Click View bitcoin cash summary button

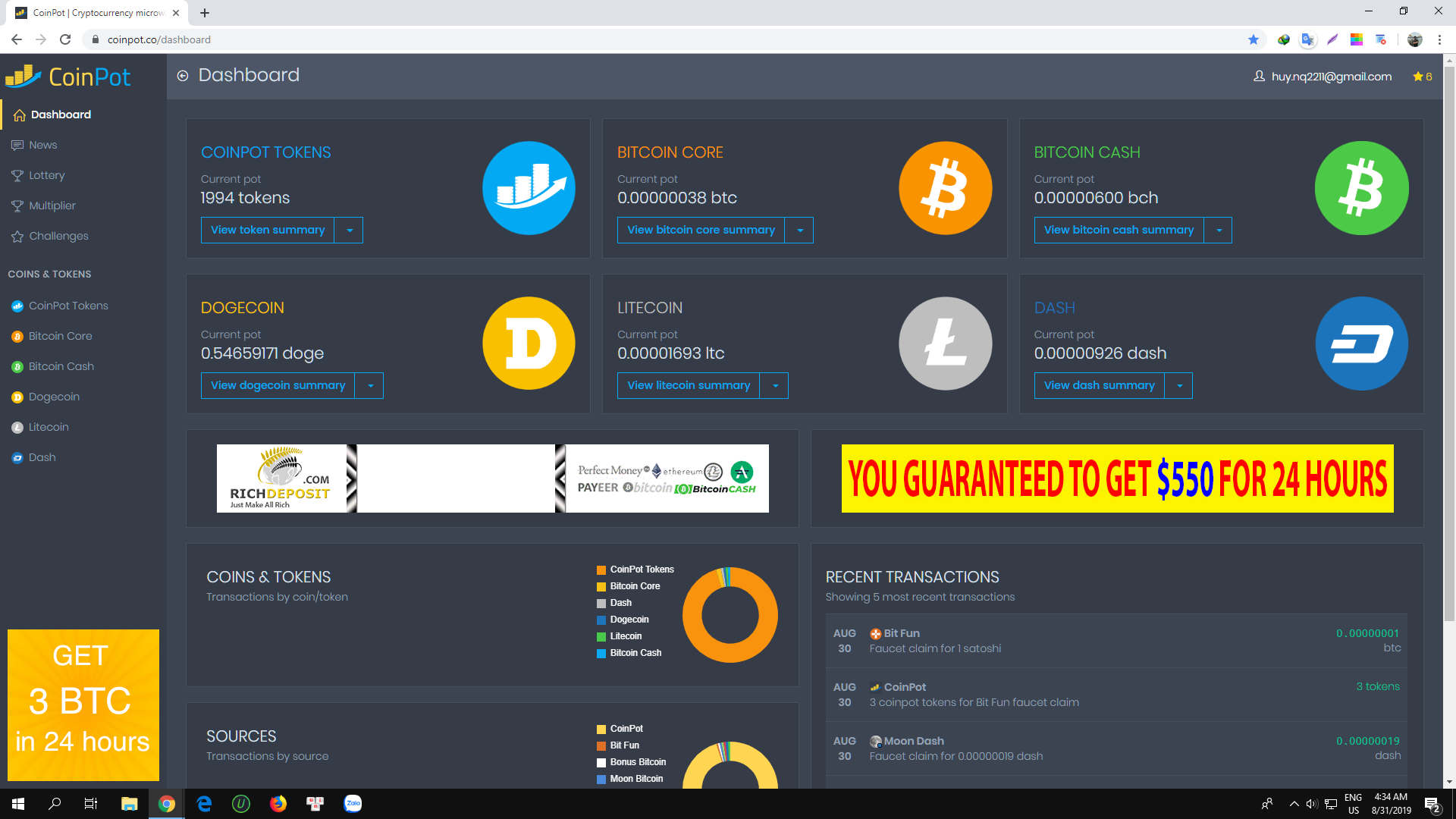pyautogui.click(x=1119, y=230)
